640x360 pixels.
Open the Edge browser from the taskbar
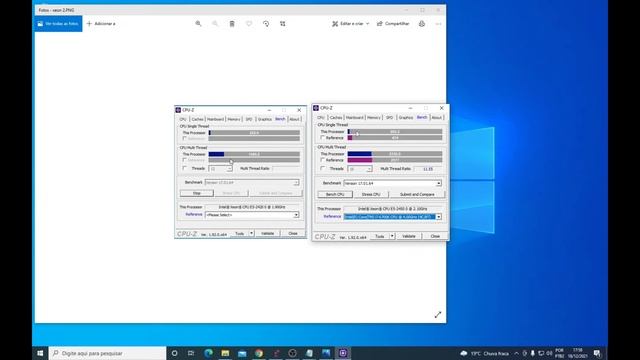click(209, 353)
